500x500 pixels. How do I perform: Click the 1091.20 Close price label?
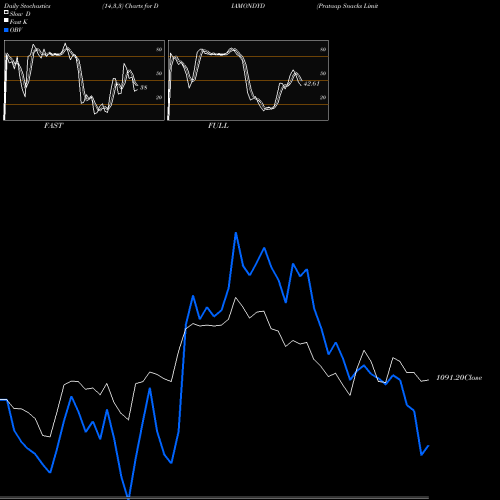(459, 378)
